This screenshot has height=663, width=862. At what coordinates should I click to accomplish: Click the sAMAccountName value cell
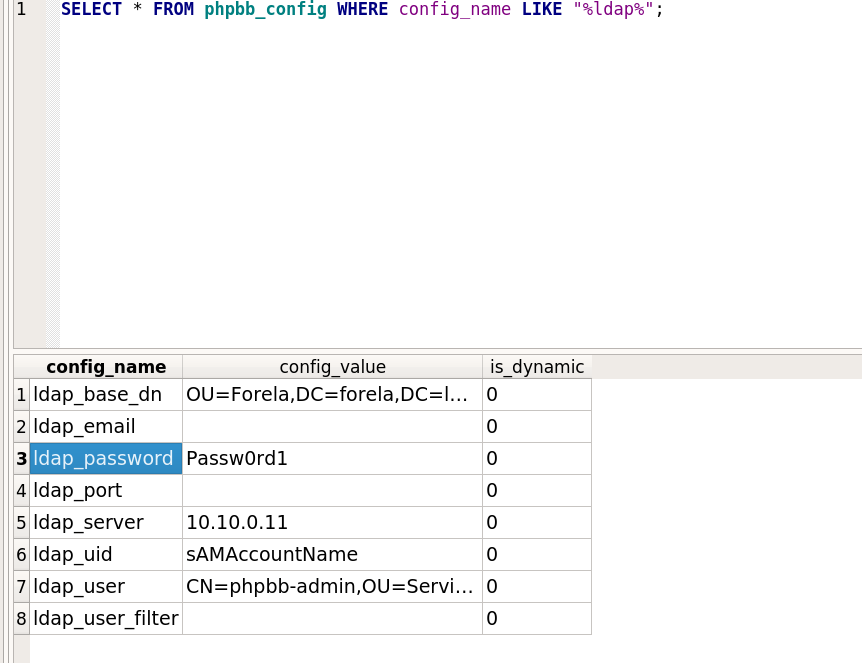coord(333,554)
